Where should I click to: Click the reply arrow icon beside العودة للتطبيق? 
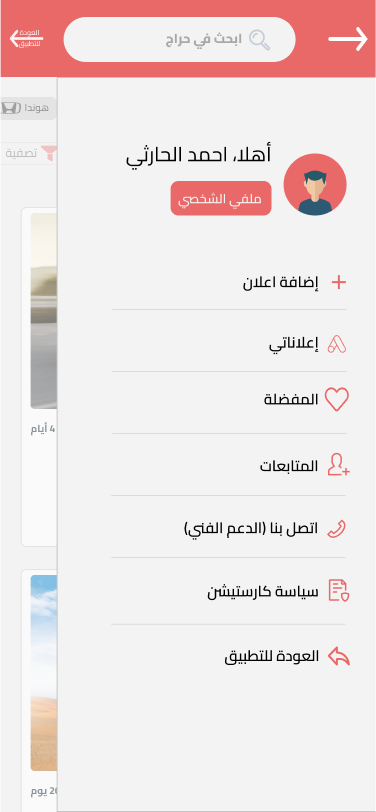point(339,656)
